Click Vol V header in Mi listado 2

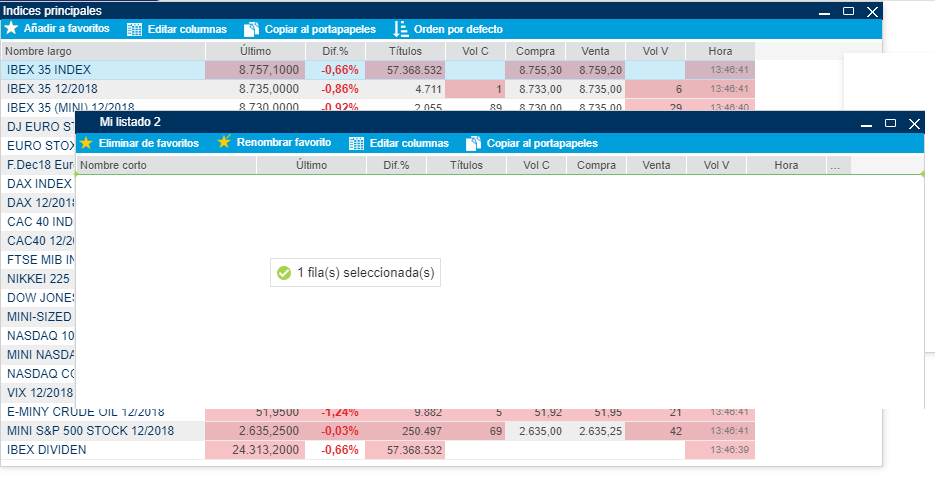(716, 165)
